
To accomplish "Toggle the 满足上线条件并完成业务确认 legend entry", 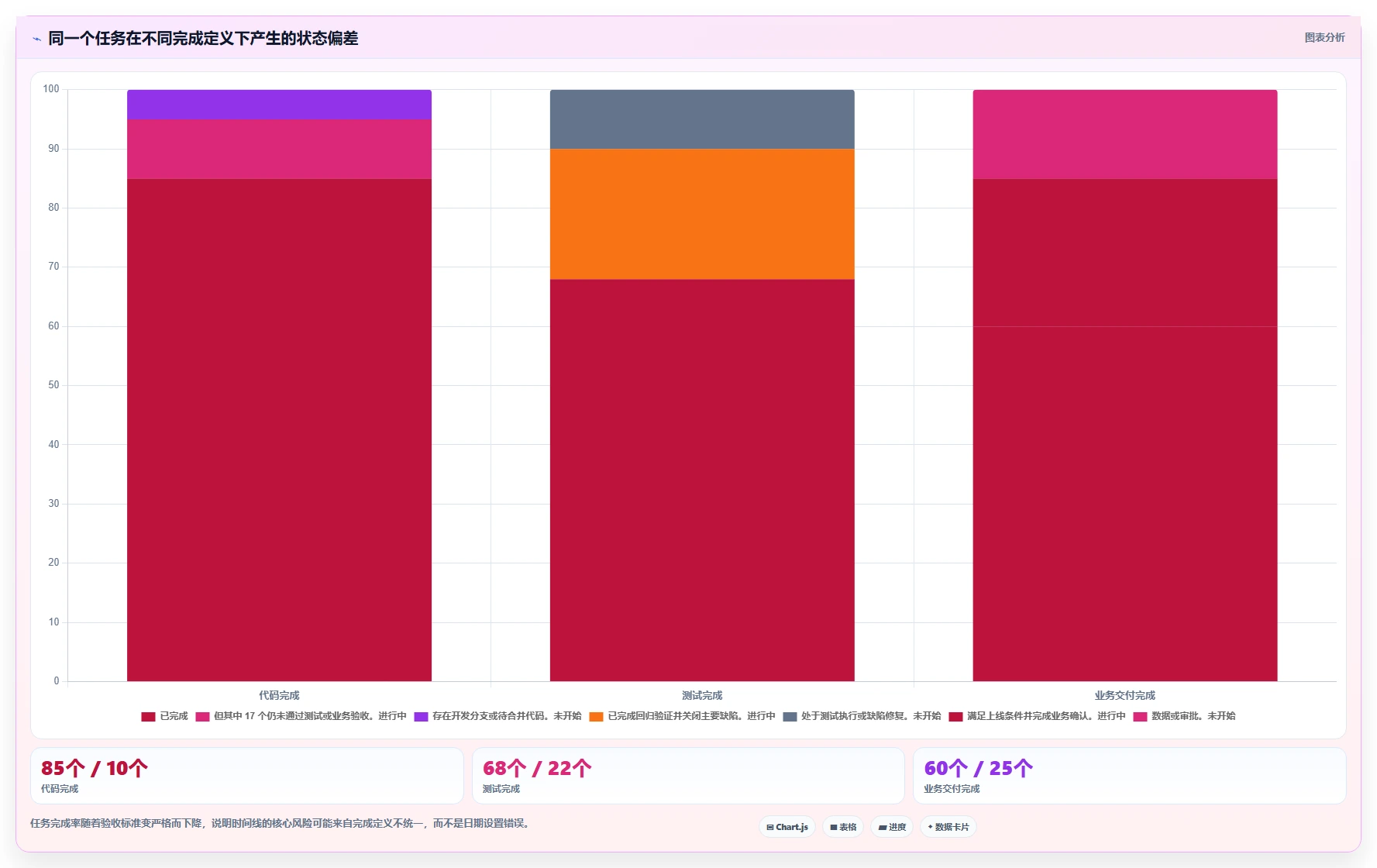I will (x=1037, y=716).
